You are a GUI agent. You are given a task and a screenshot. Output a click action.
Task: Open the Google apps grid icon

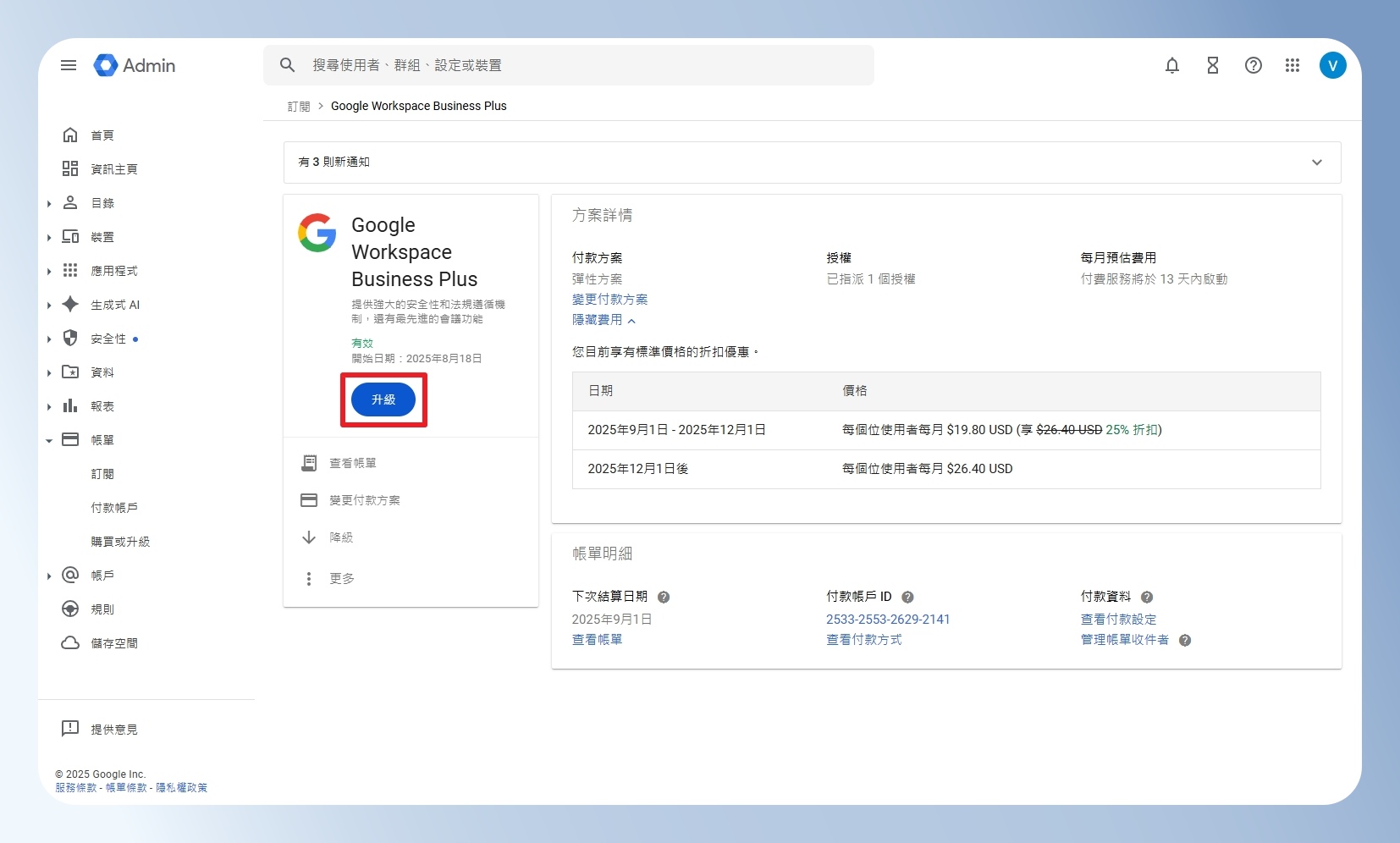1293,65
